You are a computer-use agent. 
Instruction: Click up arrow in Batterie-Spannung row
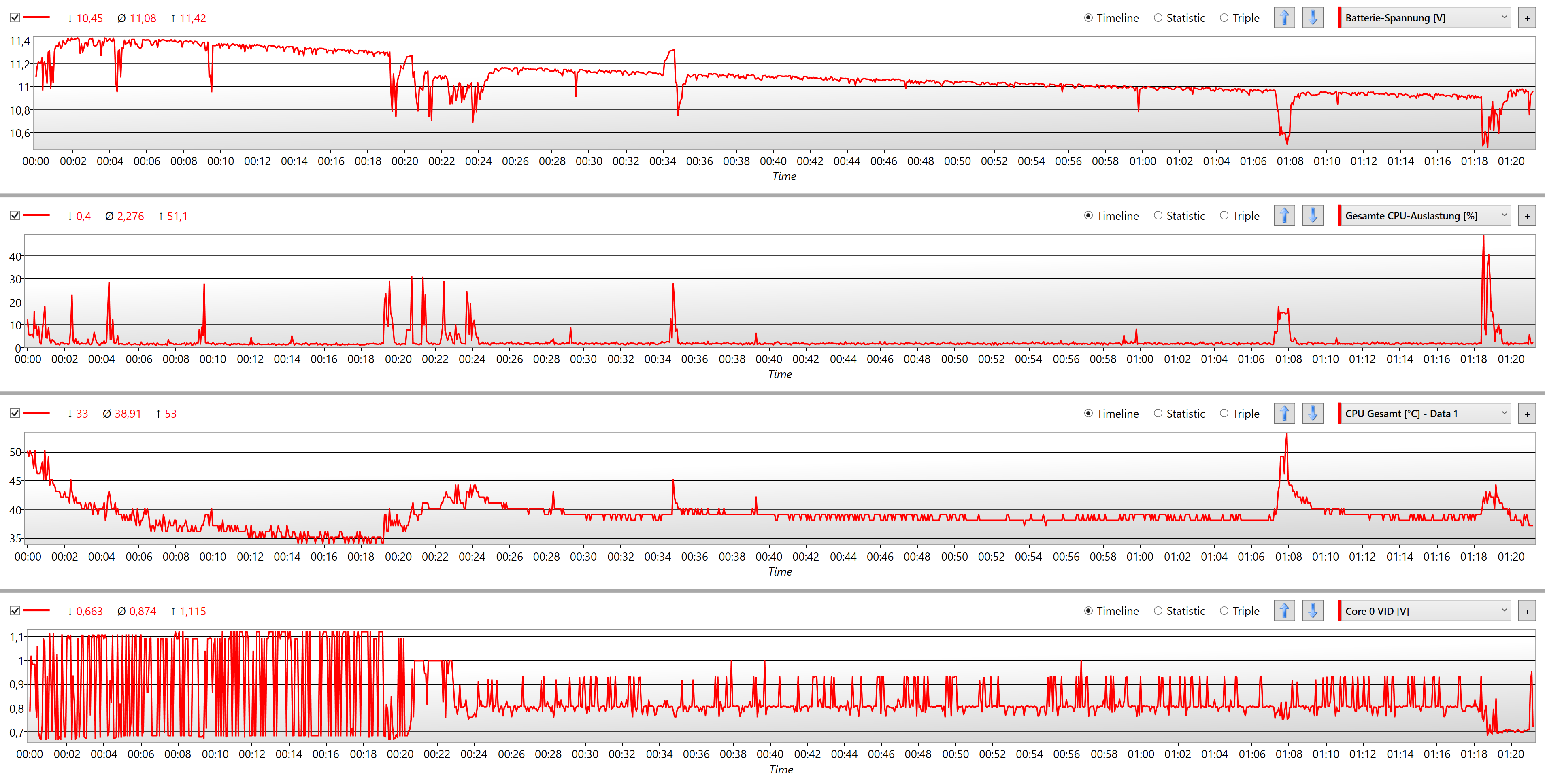pyautogui.click(x=1284, y=18)
